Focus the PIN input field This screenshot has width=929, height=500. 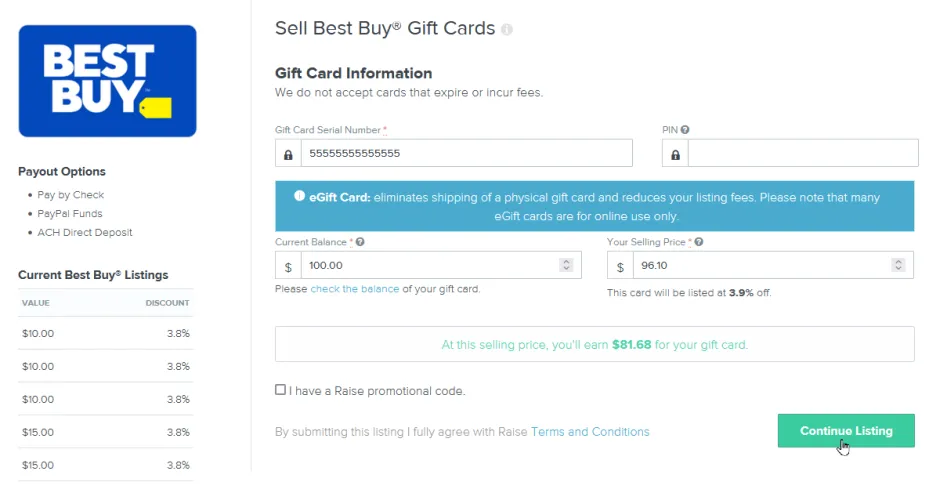tap(802, 153)
